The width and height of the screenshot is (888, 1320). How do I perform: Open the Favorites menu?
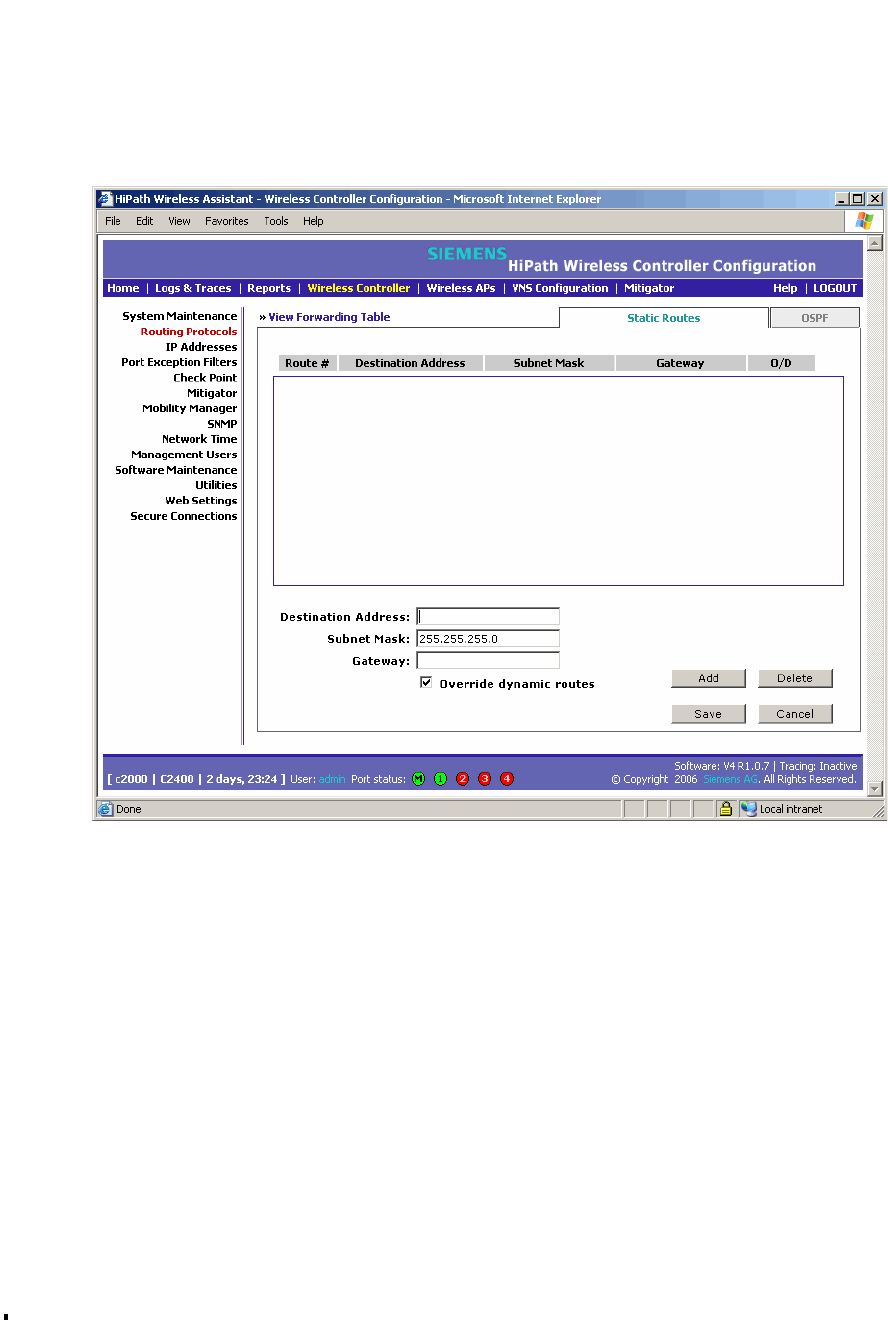coord(227,221)
